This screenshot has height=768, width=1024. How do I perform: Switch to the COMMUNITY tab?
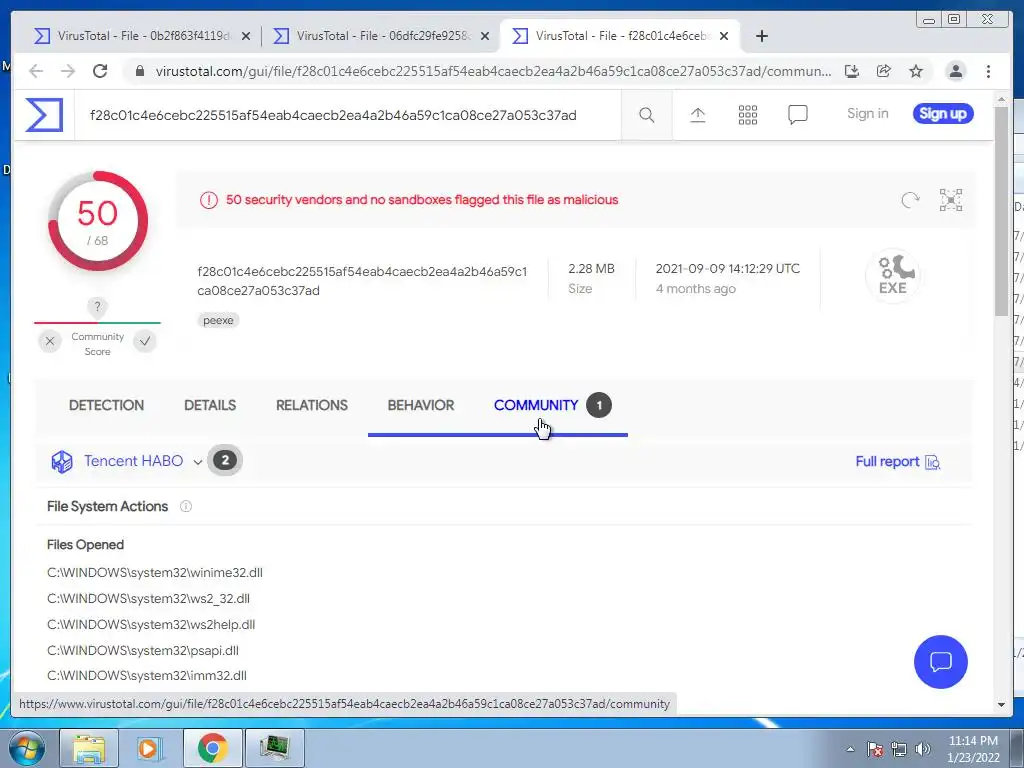(536, 405)
